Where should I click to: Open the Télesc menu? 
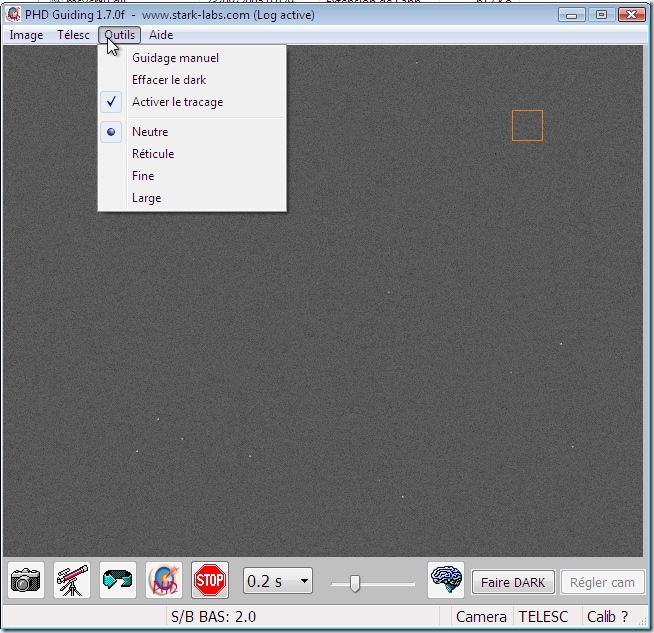pyautogui.click(x=73, y=35)
